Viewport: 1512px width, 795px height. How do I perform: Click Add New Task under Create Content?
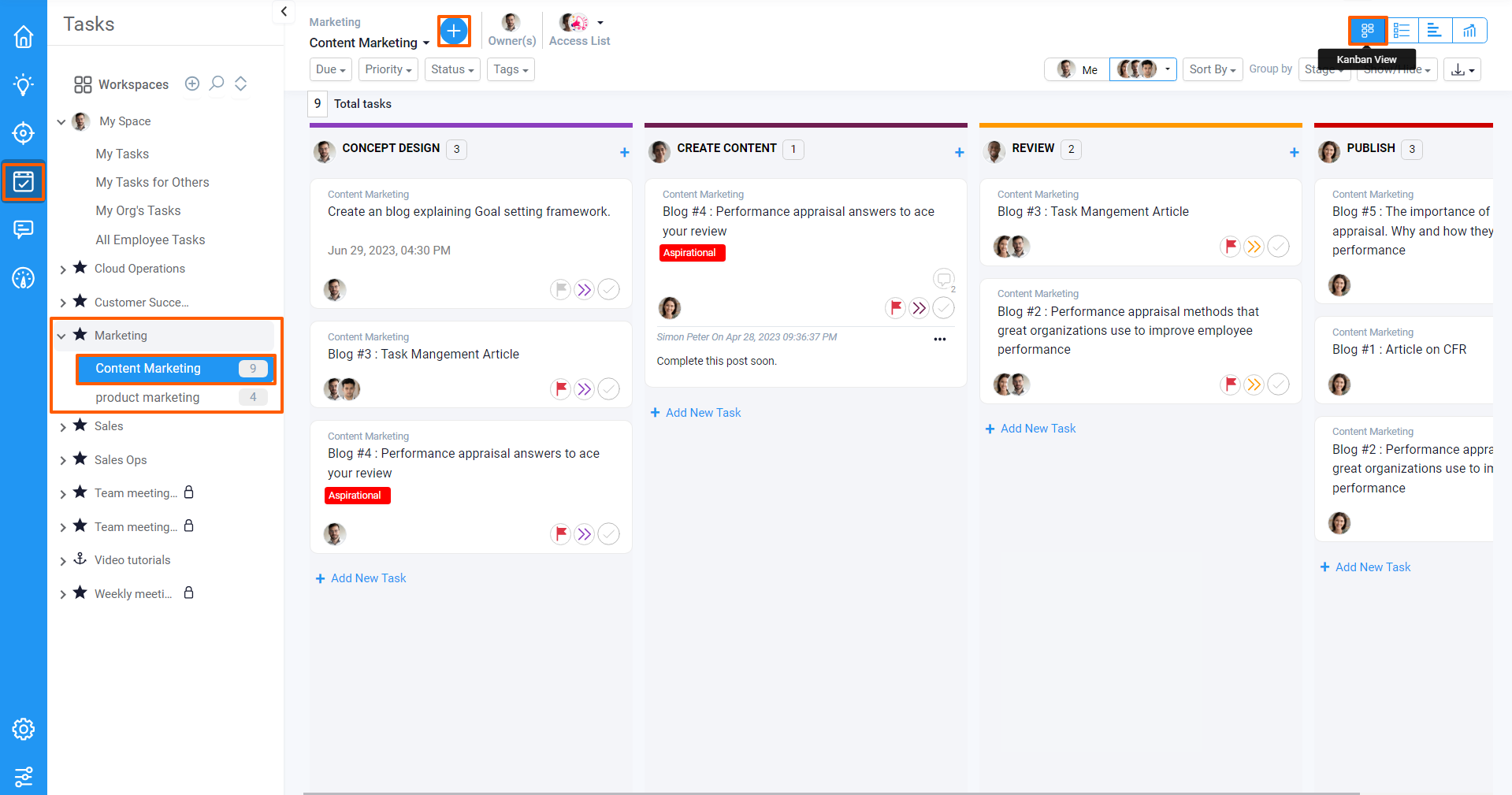[x=696, y=413]
